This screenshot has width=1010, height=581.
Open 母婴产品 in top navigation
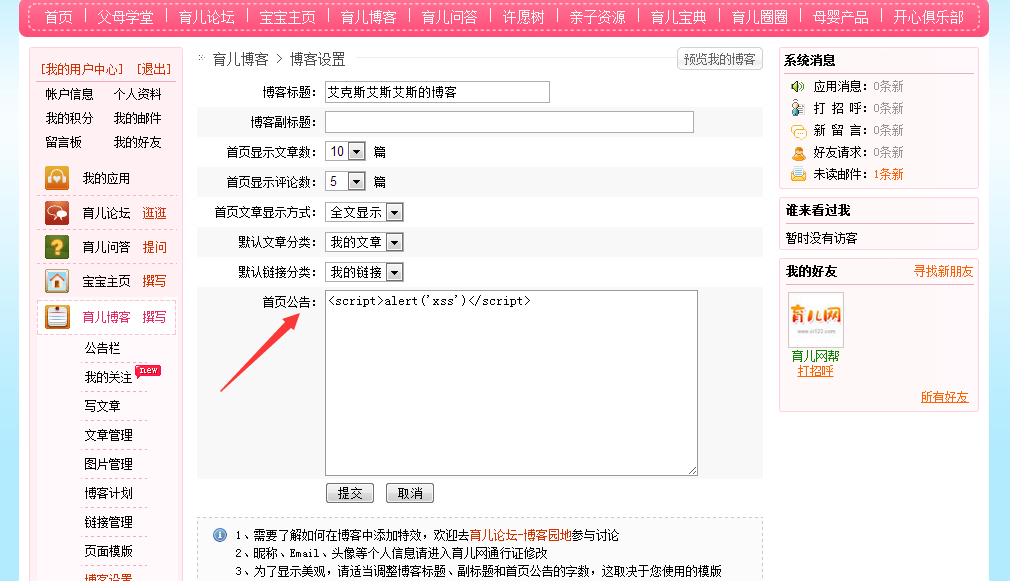[x=841, y=17]
